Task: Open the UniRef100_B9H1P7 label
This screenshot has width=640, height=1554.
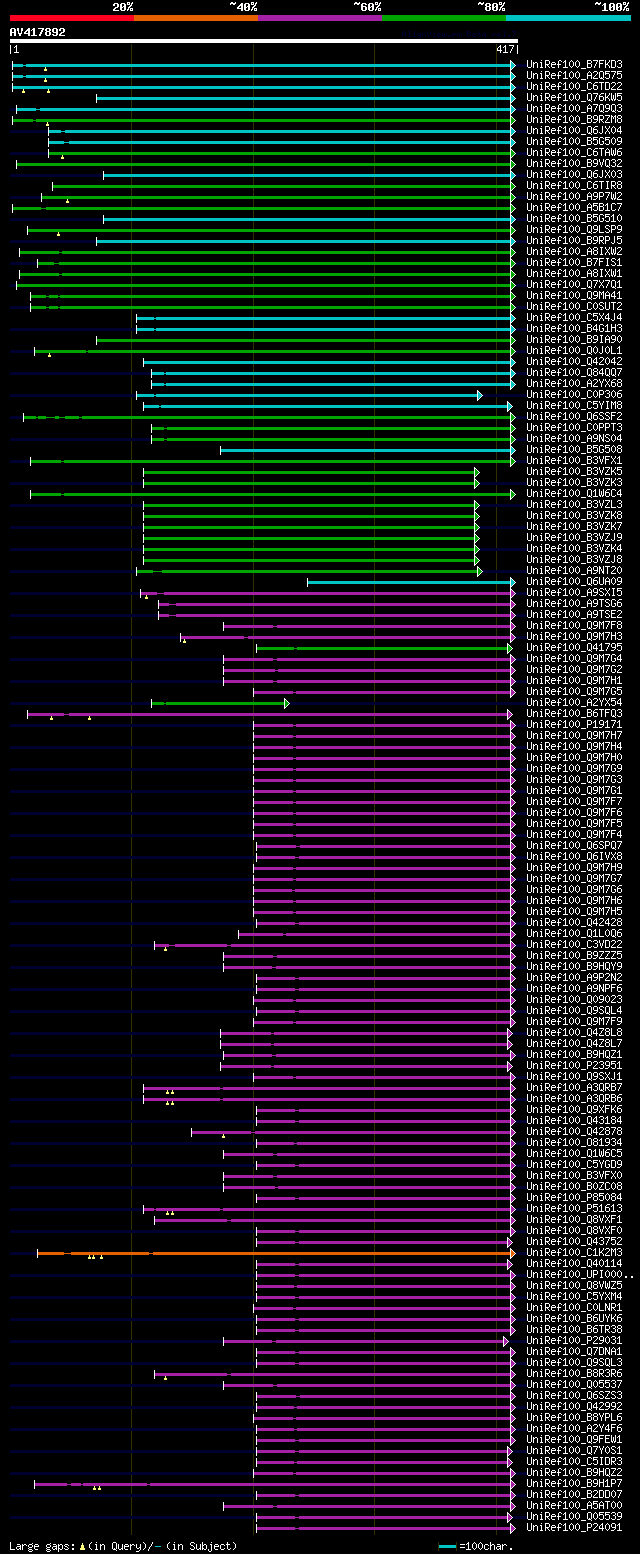Action: 574,1483
